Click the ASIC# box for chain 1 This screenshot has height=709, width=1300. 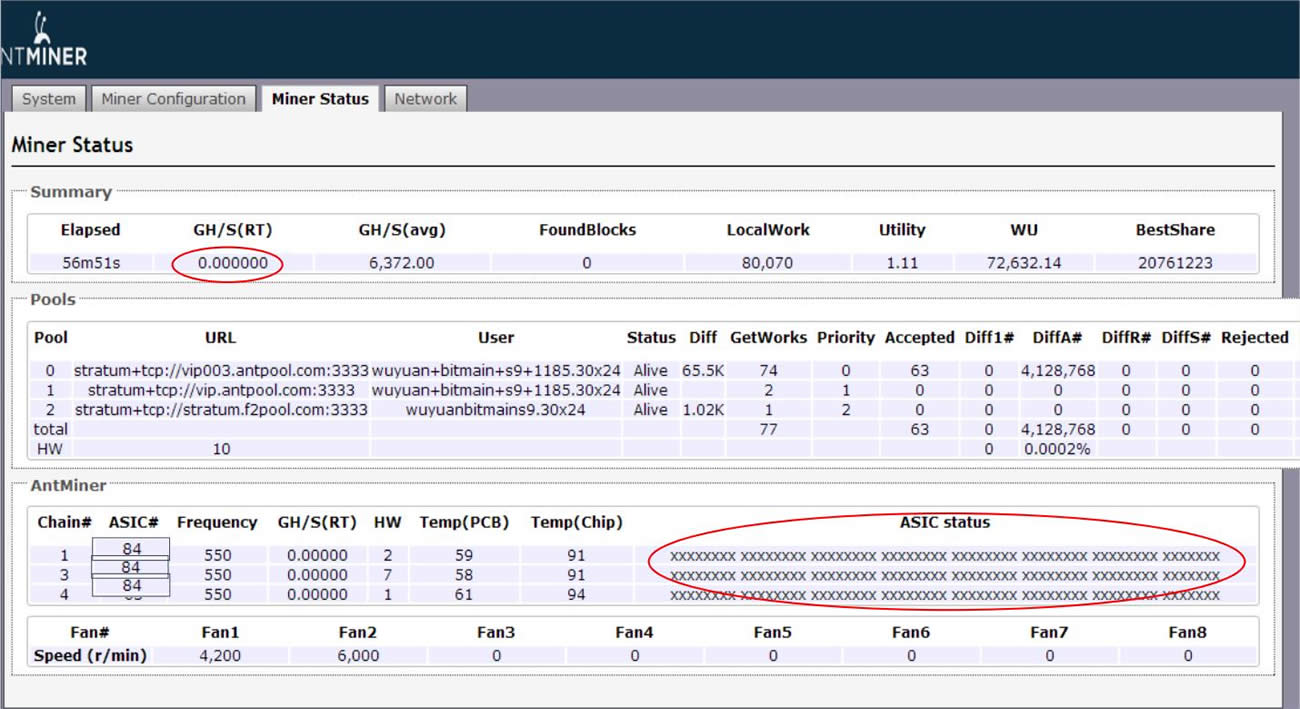[x=131, y=548]
